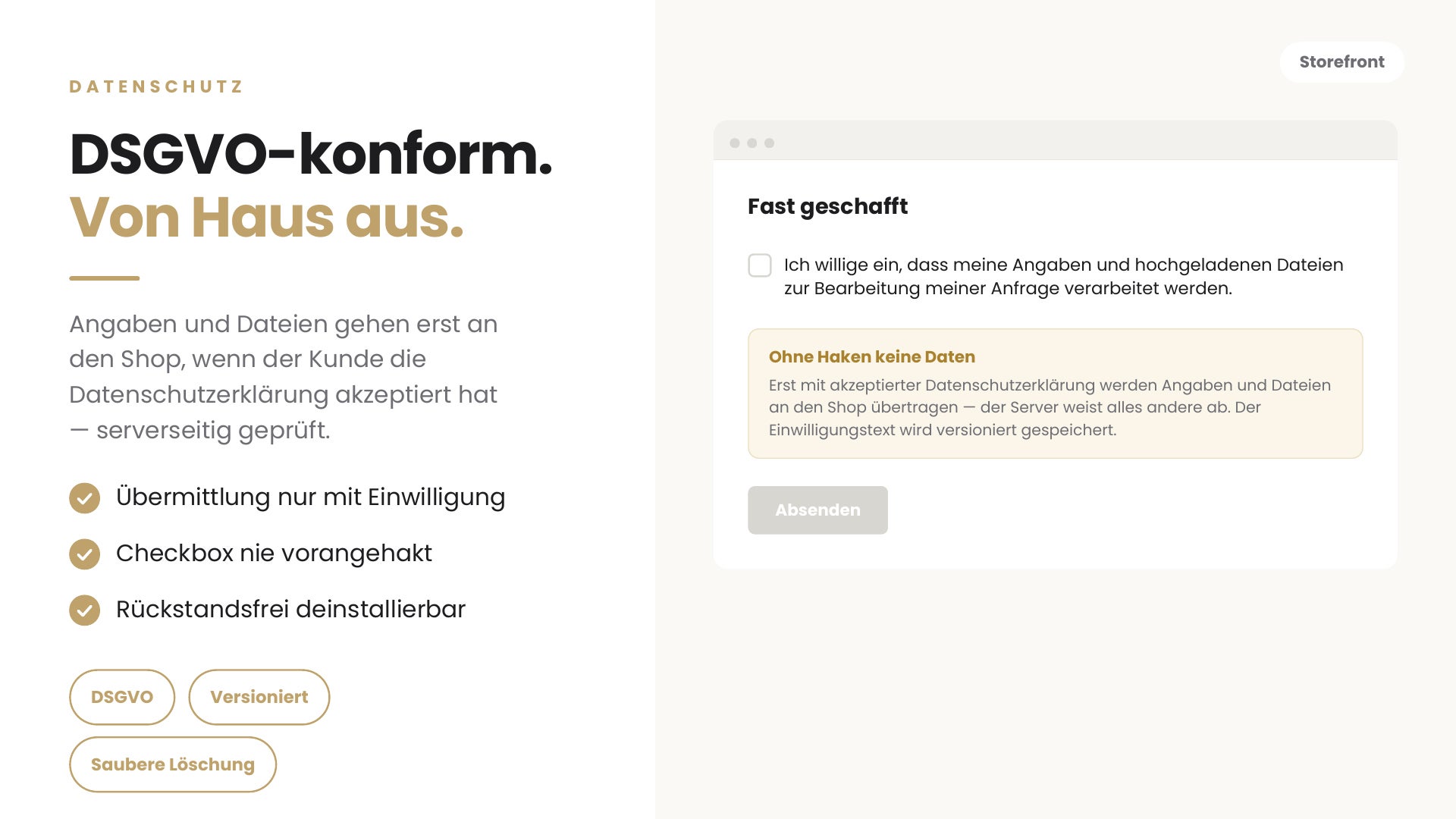
Task: Click the 'Übermittlung nur mit Einwilligung' list item text
Action: [310, 497]
